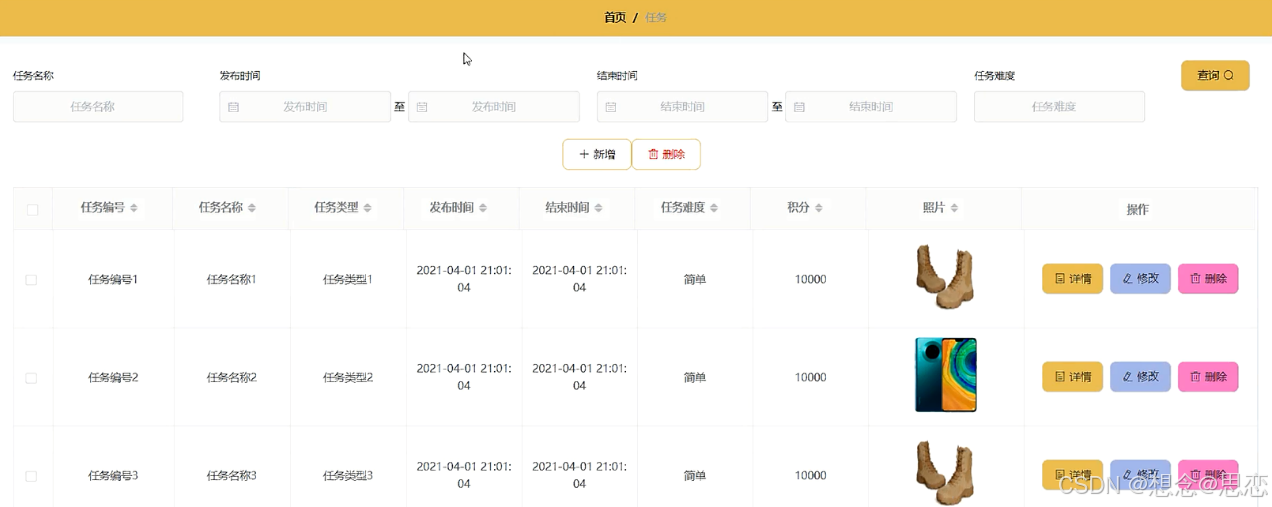
Task: Click the 查询 search button
Action: tap(1215, 75)
